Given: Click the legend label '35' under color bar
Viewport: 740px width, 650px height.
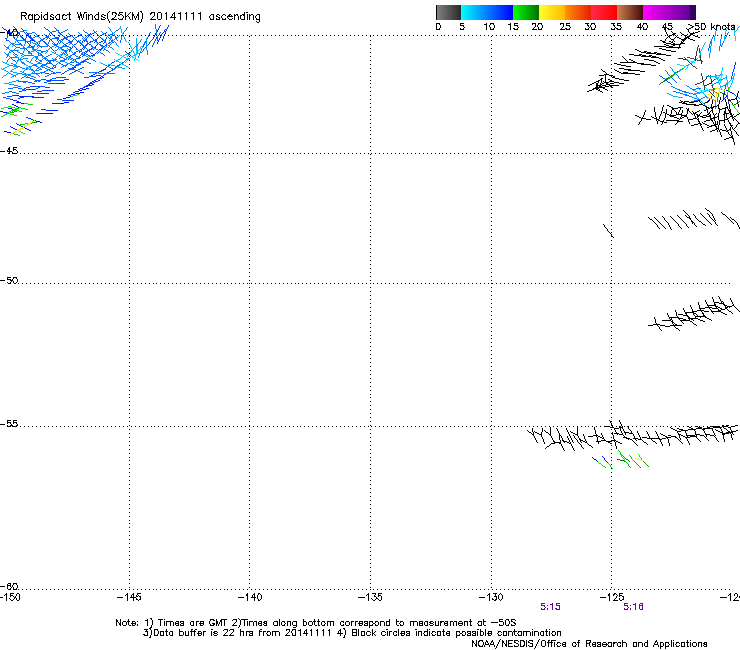Looking at the screenshot, I should tap(616, 27).
